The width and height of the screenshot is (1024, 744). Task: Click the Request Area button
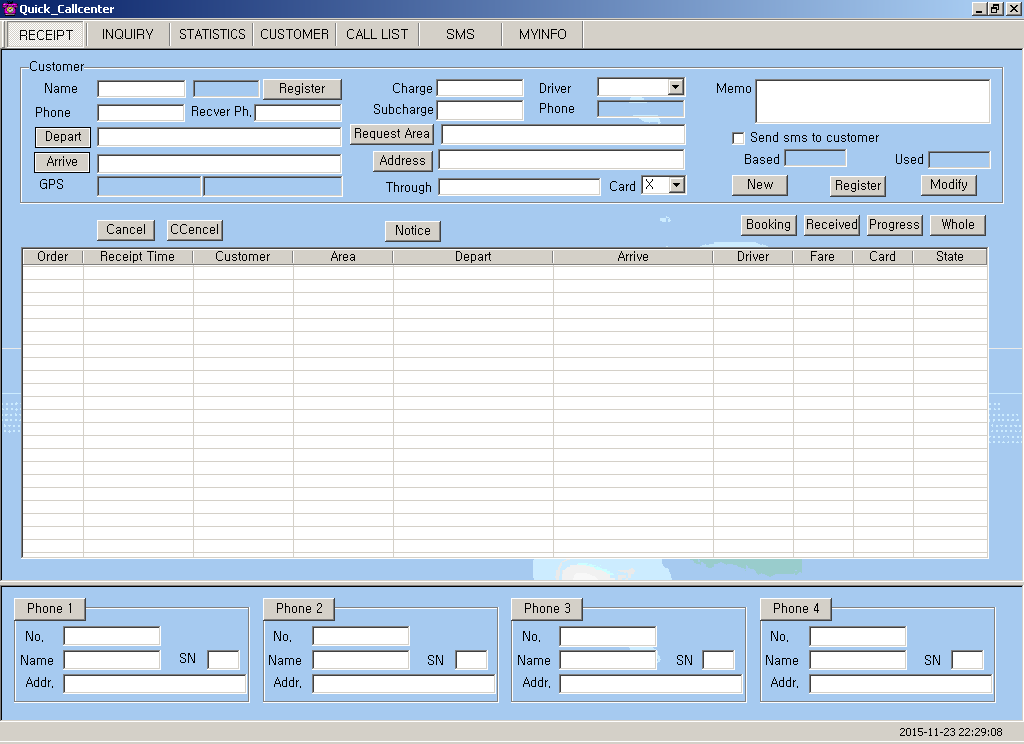click(x=392, y=134)
